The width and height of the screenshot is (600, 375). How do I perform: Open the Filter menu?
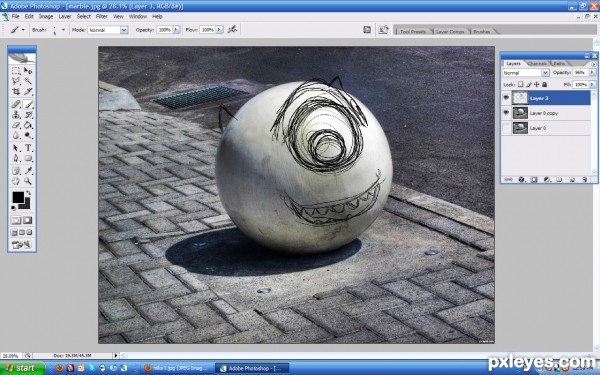[101, 16]
